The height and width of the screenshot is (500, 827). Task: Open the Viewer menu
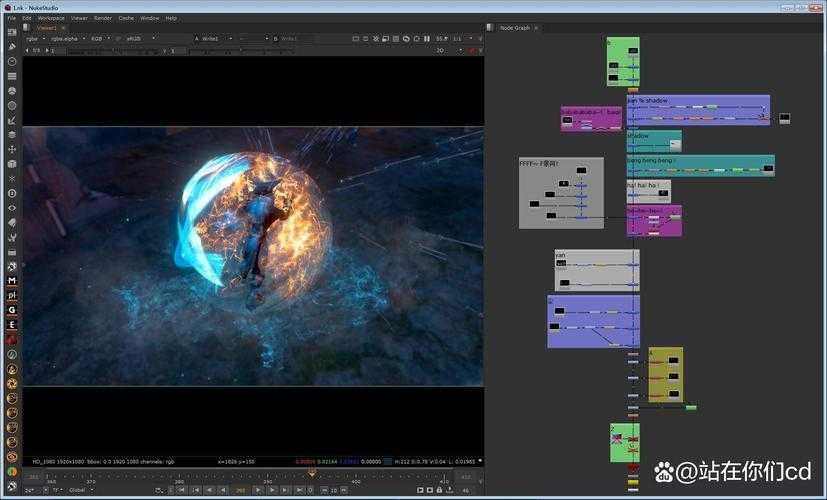(79, 18)
